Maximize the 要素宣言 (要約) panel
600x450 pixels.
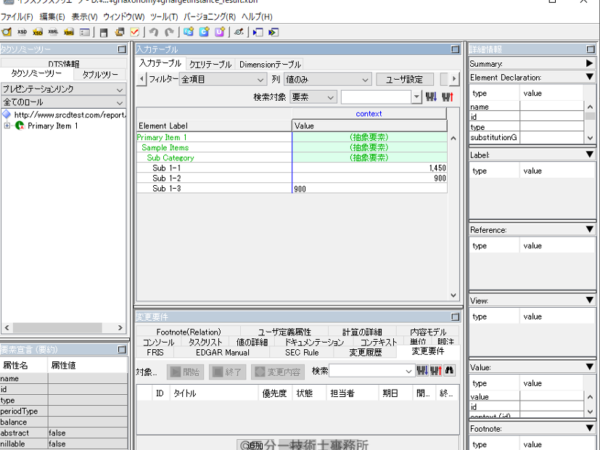pos(122,349)
